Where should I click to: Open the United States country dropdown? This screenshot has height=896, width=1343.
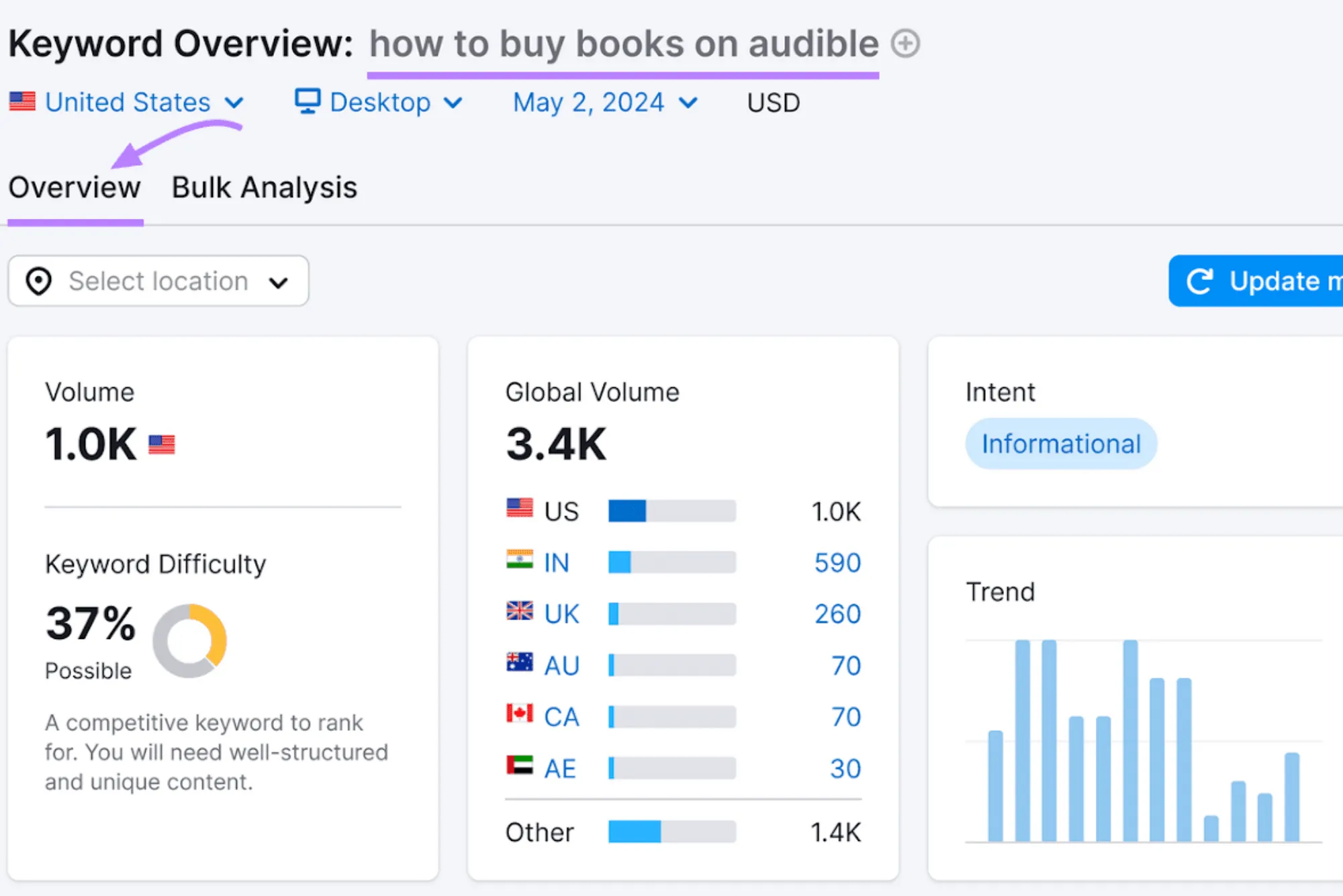(127, 103)
